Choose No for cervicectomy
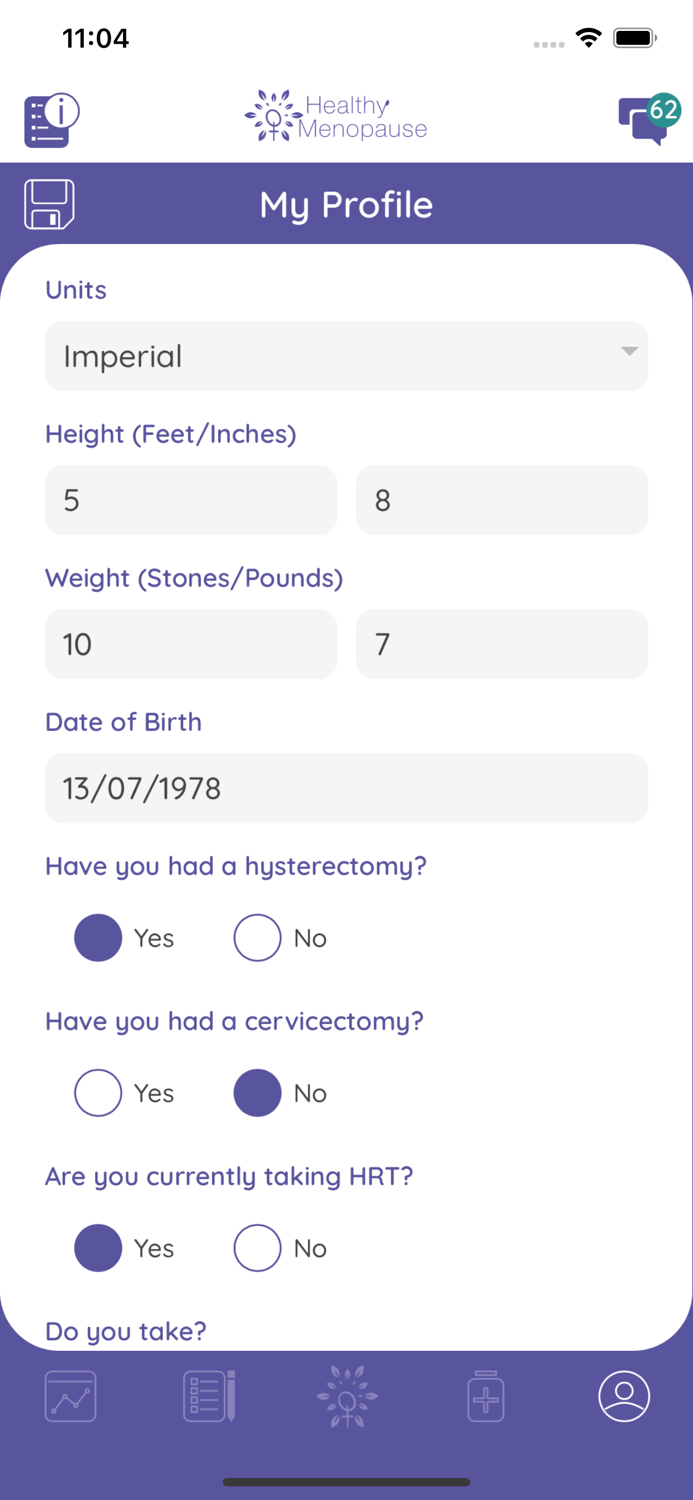The width and height of the screenshot is (693, 1500). click(257, 1093)
